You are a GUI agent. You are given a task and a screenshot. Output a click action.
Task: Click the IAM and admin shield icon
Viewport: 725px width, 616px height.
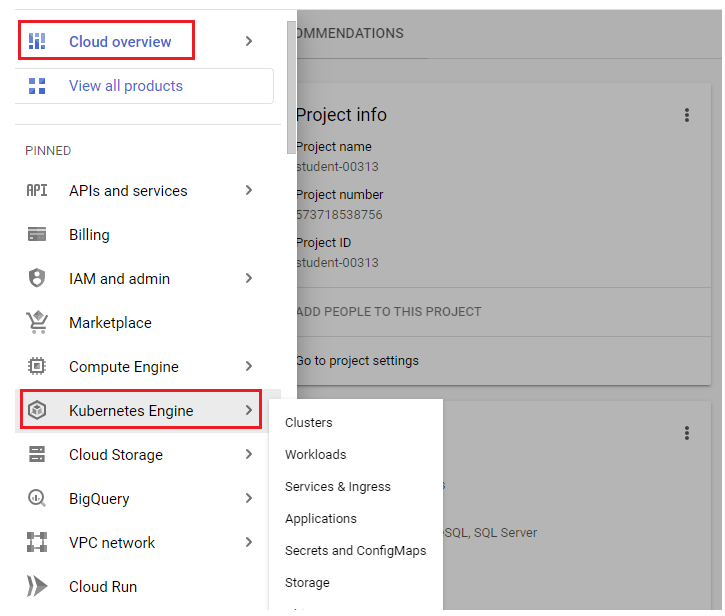click(37, 278)
